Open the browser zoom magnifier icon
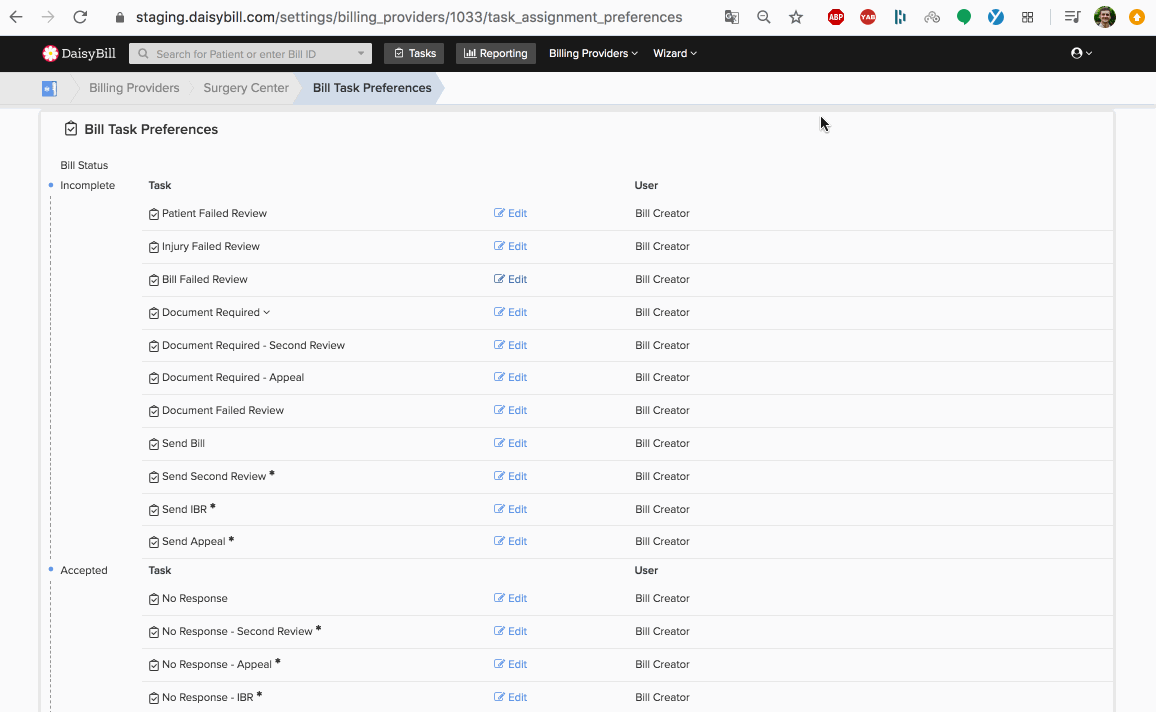The image size is (1156, 712). pos(764,17)
